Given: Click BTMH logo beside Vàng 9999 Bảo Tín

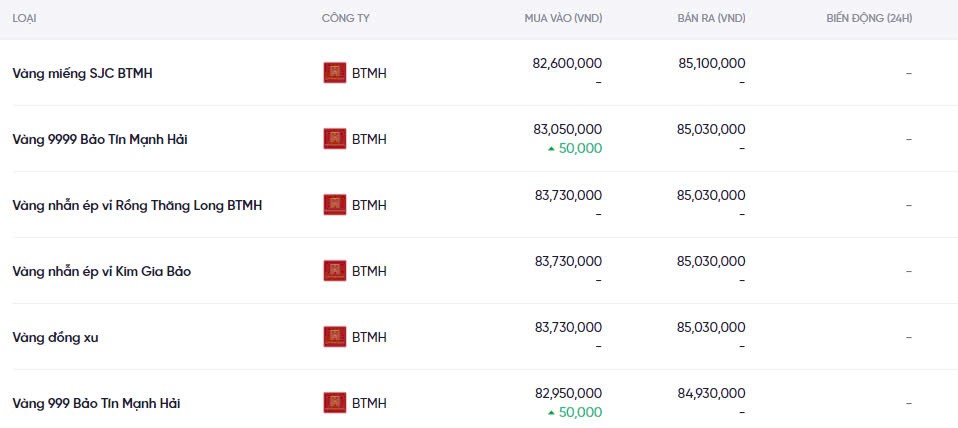Looking at the screenshot, I should click(x=335, y=139).
